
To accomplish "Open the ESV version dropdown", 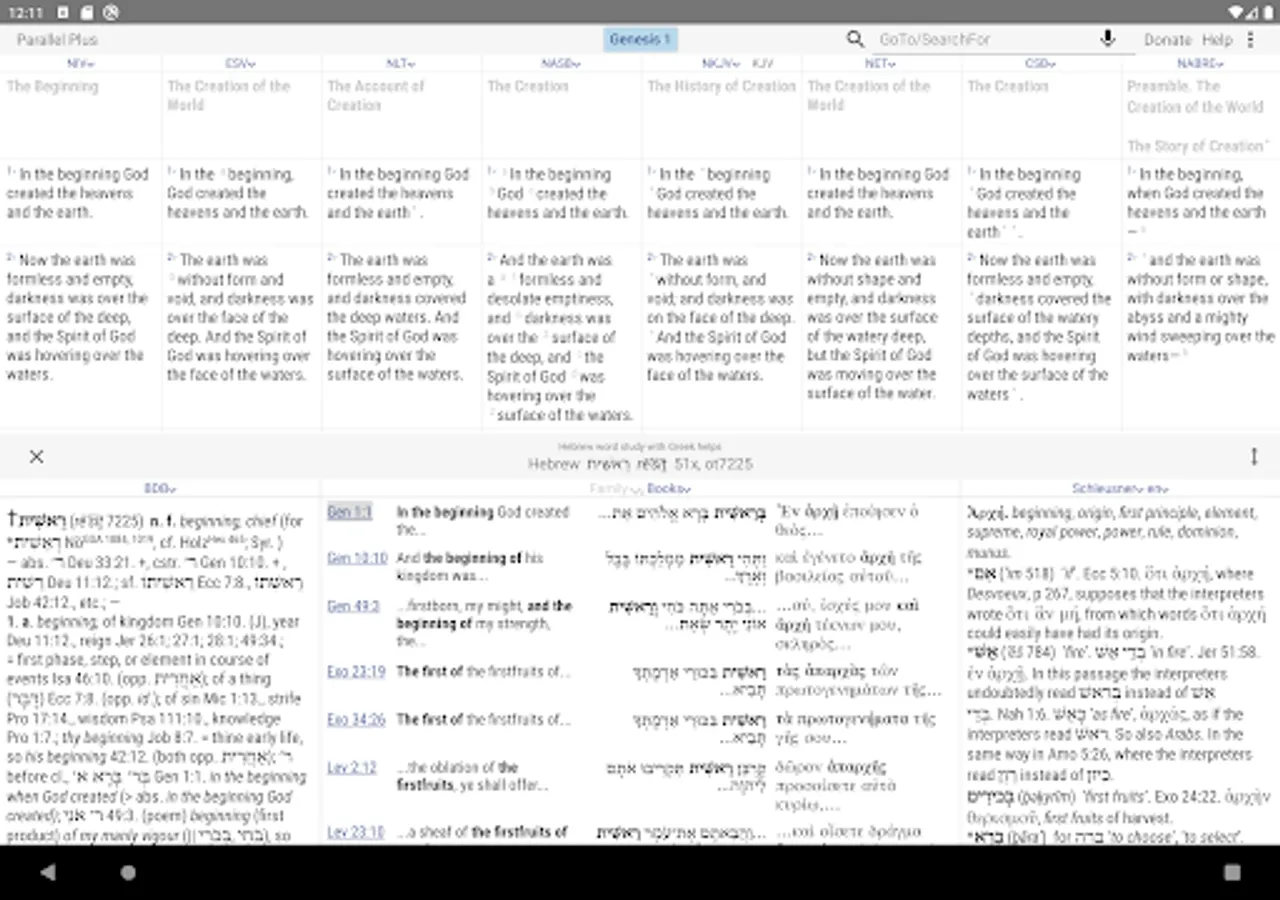I will tap(241, 63).
